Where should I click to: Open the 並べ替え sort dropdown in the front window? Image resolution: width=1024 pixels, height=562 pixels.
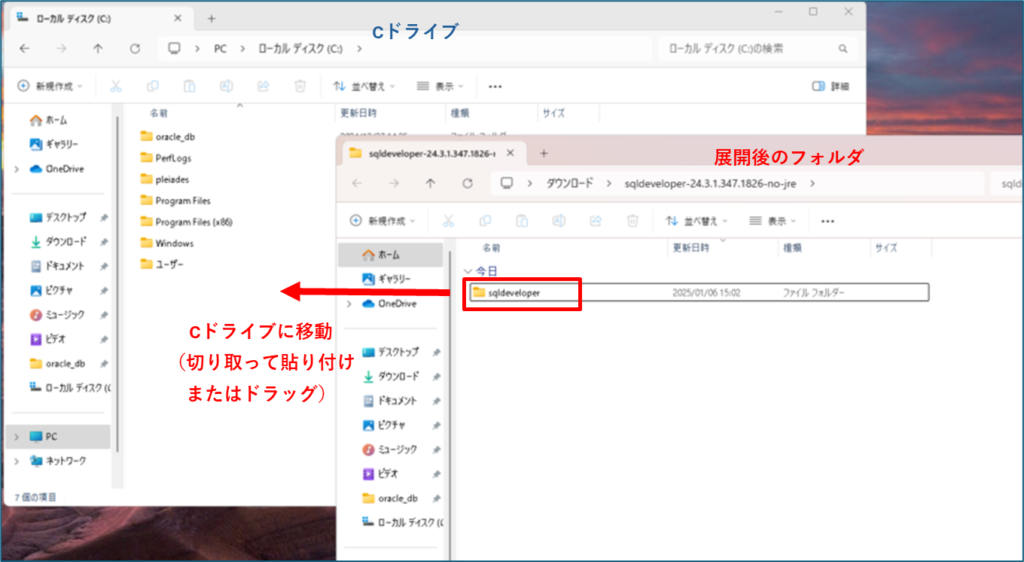[699, 221]
